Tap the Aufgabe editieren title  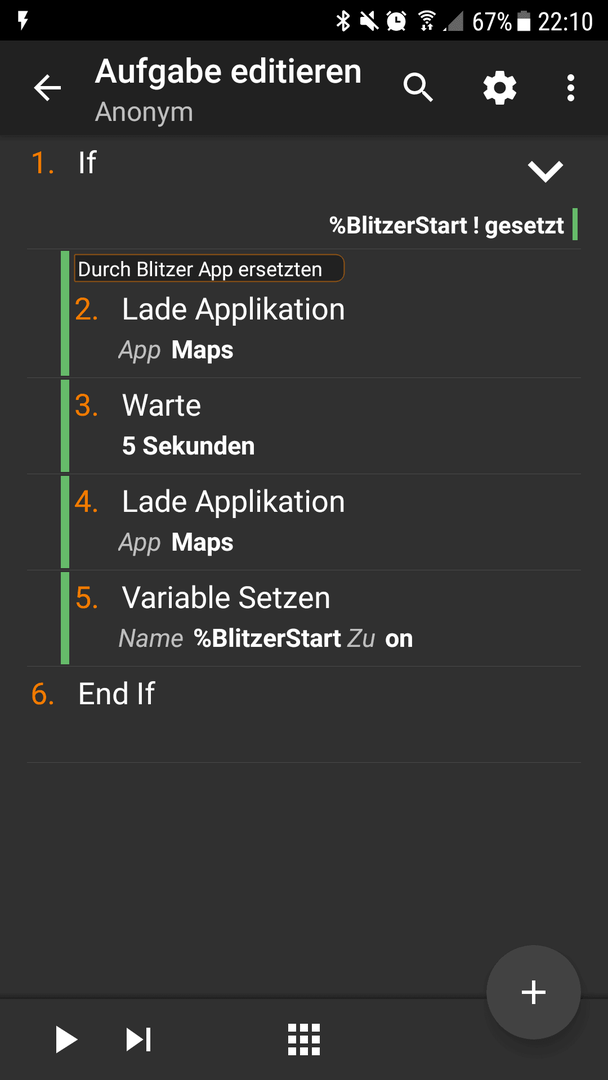point(228,72)
